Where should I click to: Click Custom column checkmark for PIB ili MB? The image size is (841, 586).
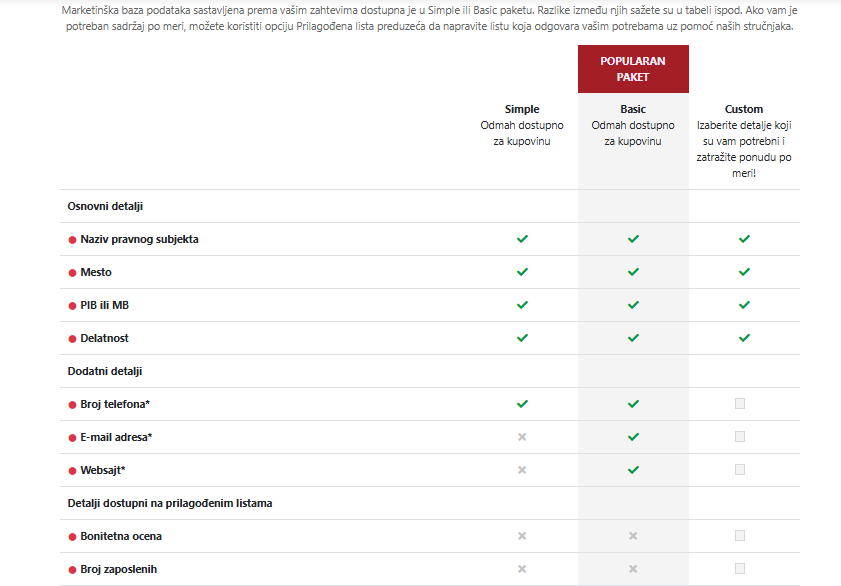coord(744,305)
